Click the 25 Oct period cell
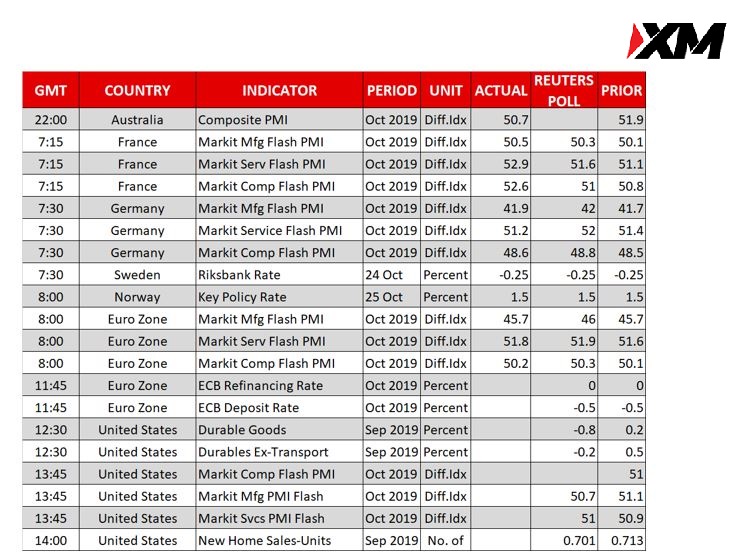This screenshot has height=557, width=739. 392,297
